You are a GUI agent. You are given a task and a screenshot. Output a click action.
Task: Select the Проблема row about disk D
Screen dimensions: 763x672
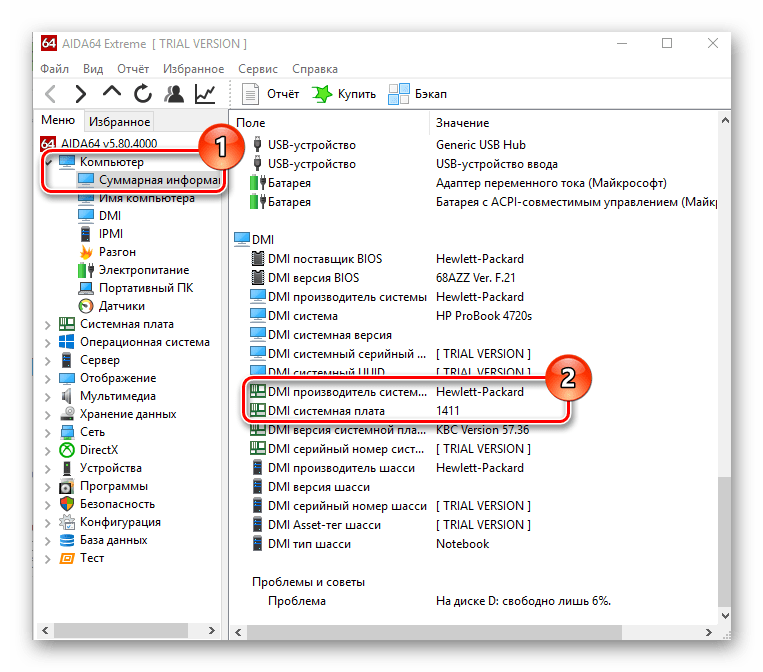pos(474,601)
